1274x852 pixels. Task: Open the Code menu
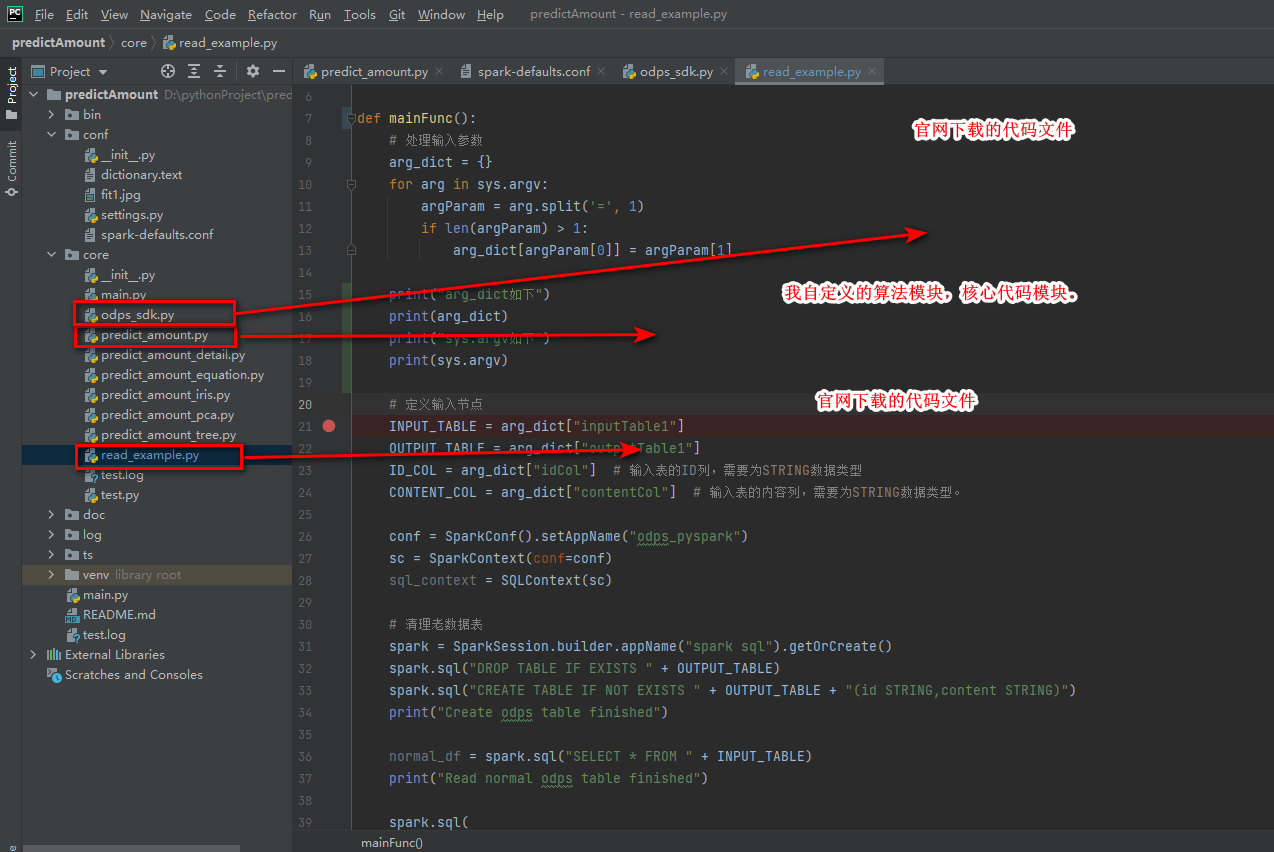pos(220,15)
